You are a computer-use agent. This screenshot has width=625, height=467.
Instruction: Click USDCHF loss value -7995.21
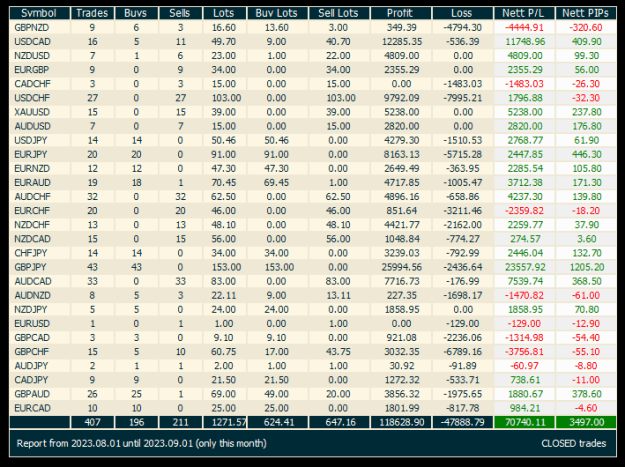click(463, 98)
